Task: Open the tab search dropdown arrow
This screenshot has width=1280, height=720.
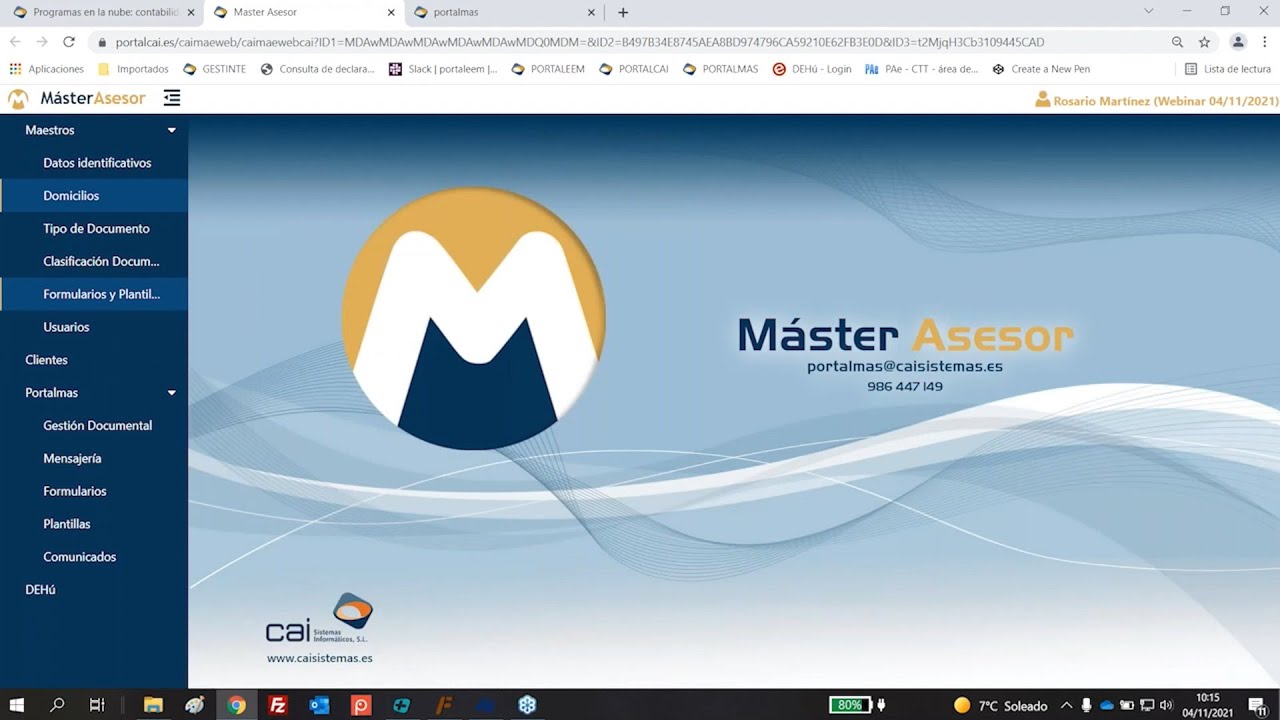Action: pyautogui.click(x=1148, y=11)
